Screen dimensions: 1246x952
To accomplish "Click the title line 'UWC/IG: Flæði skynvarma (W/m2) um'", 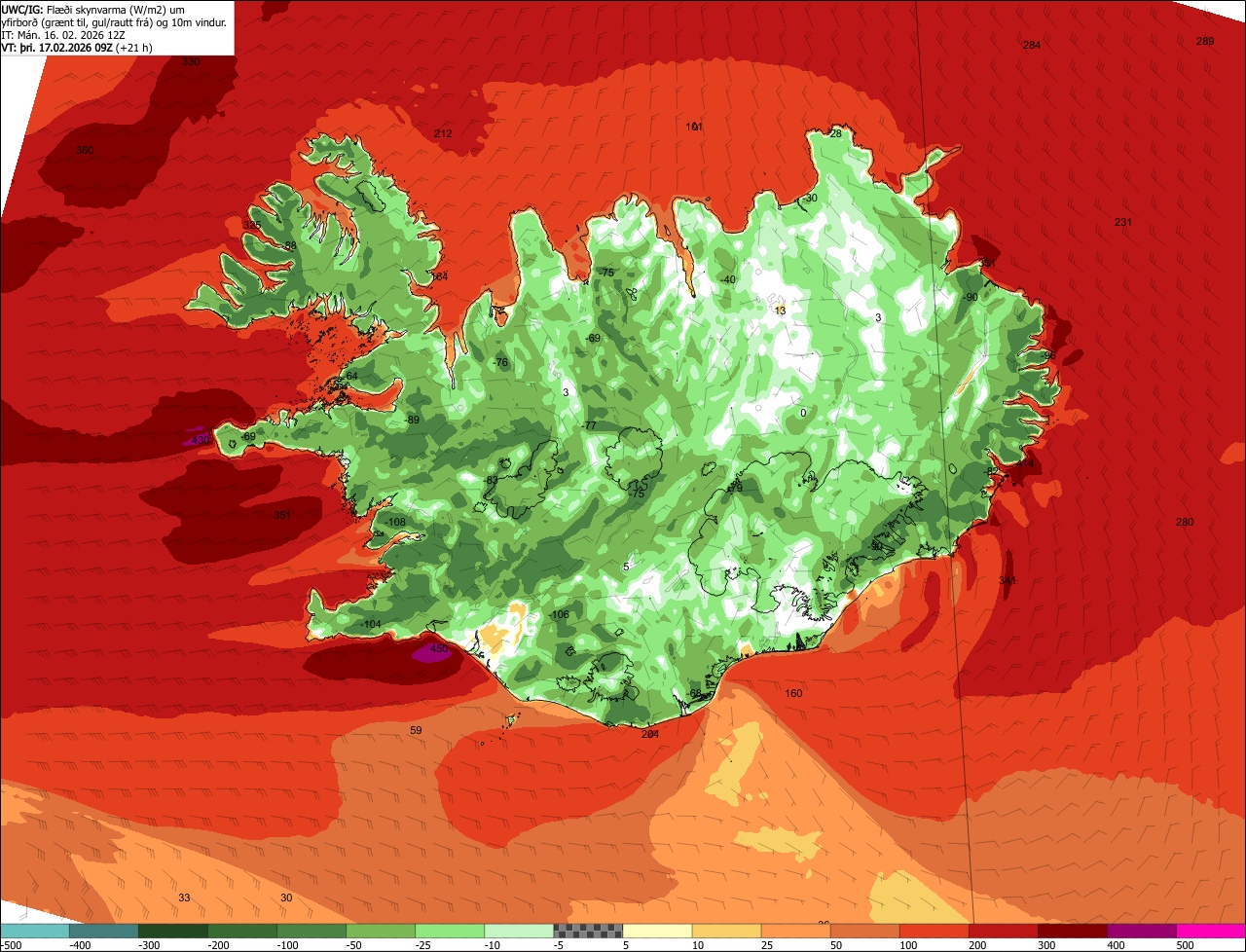I will [93, 9].
